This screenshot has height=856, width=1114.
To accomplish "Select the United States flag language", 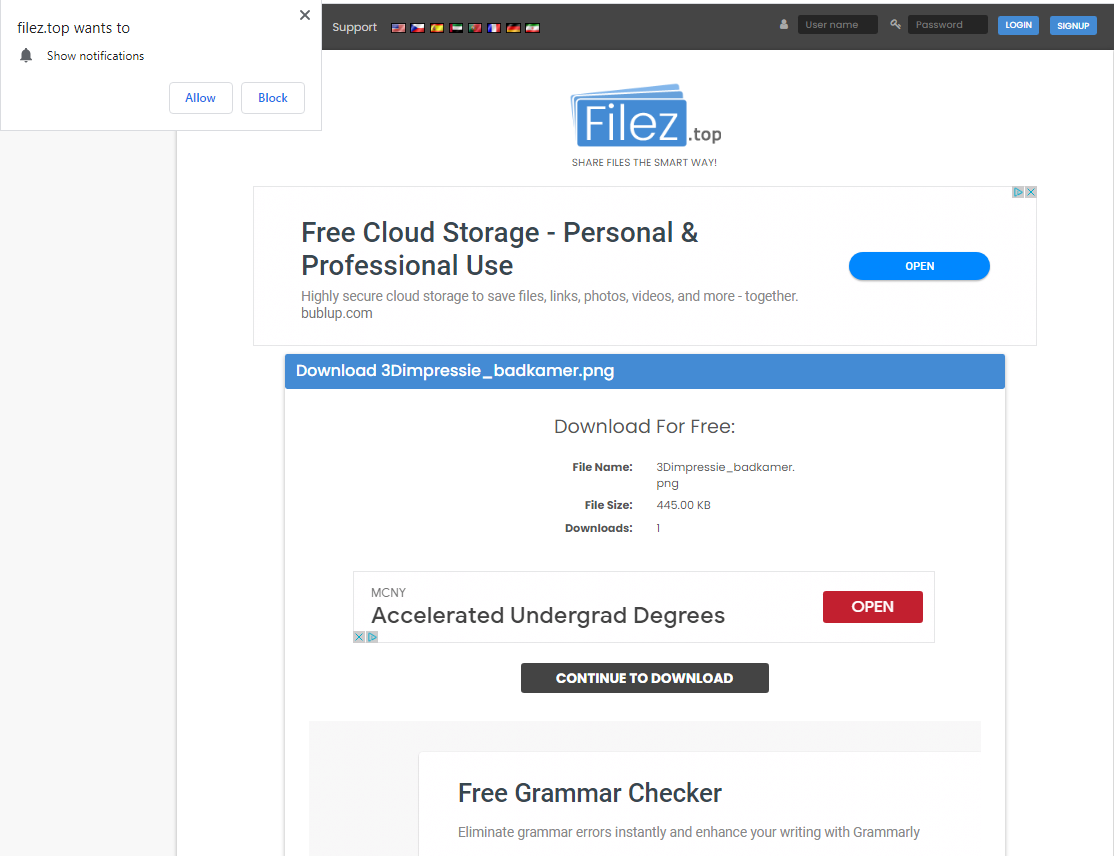I will (398, 28).
